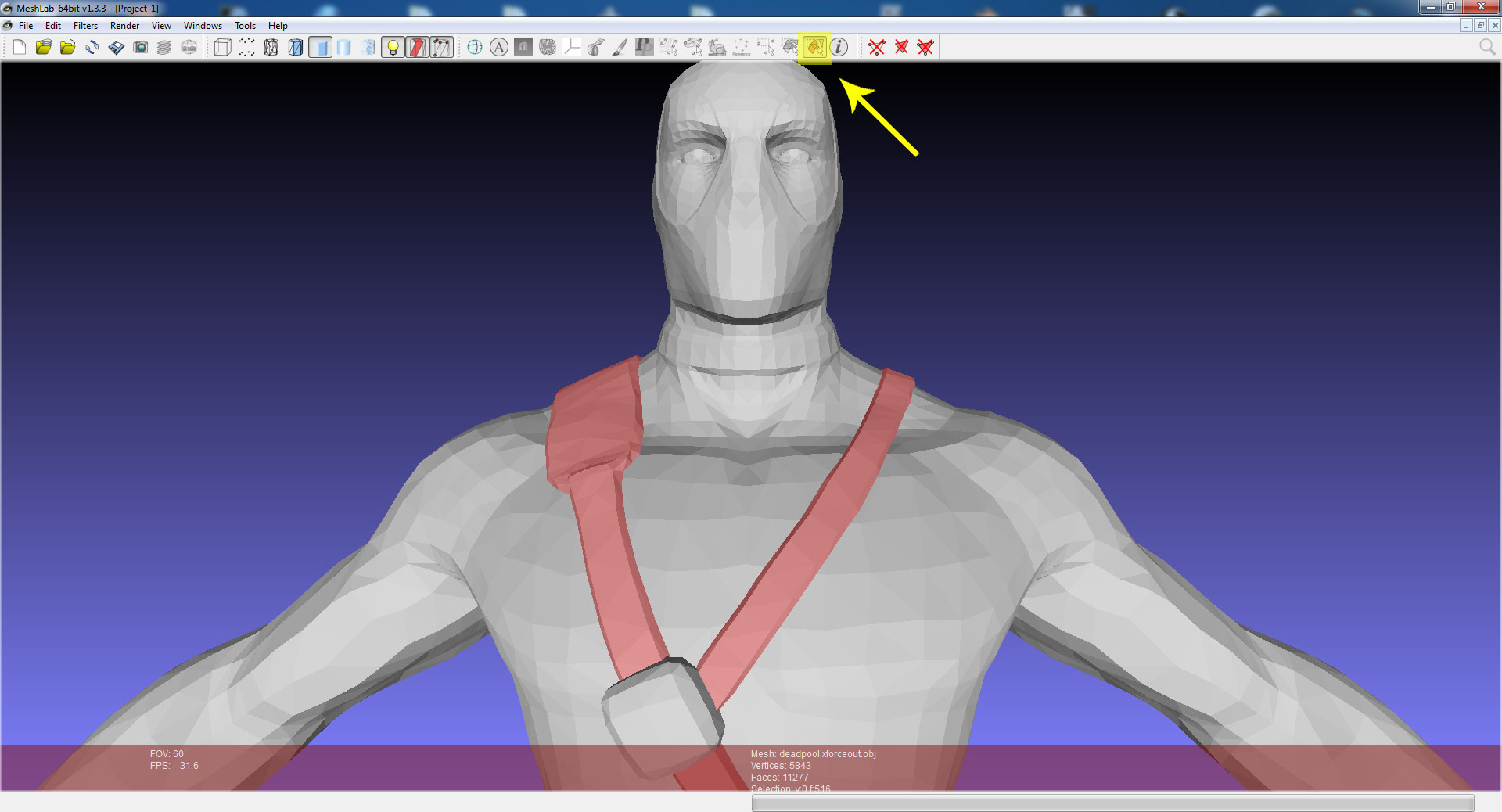The height and width of the screenshot is (812, 1502).
Task: Export mesh with the floppy disk icon
Action: point(117,48)
